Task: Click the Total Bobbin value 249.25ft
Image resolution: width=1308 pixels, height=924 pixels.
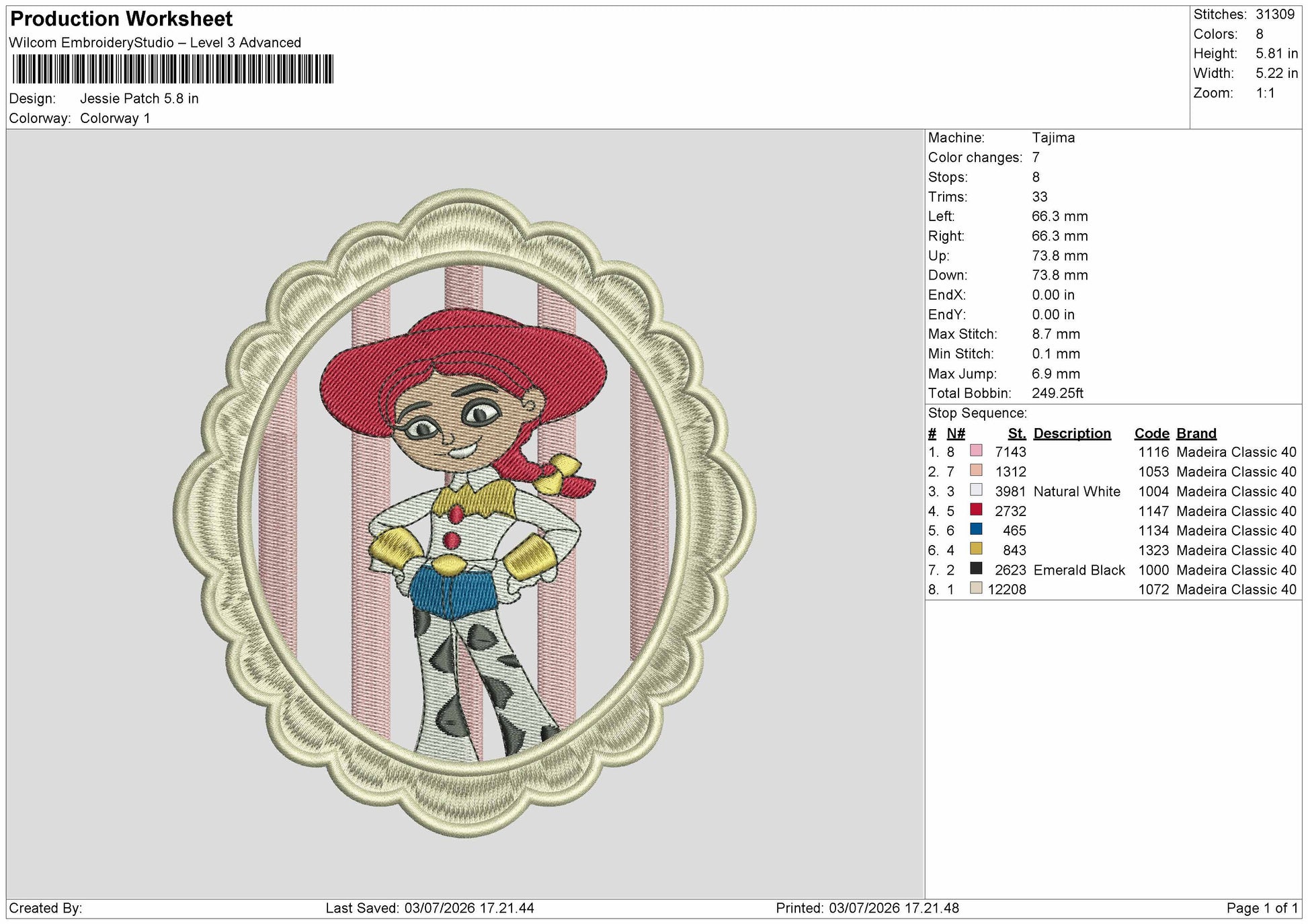Action: 1057,393
